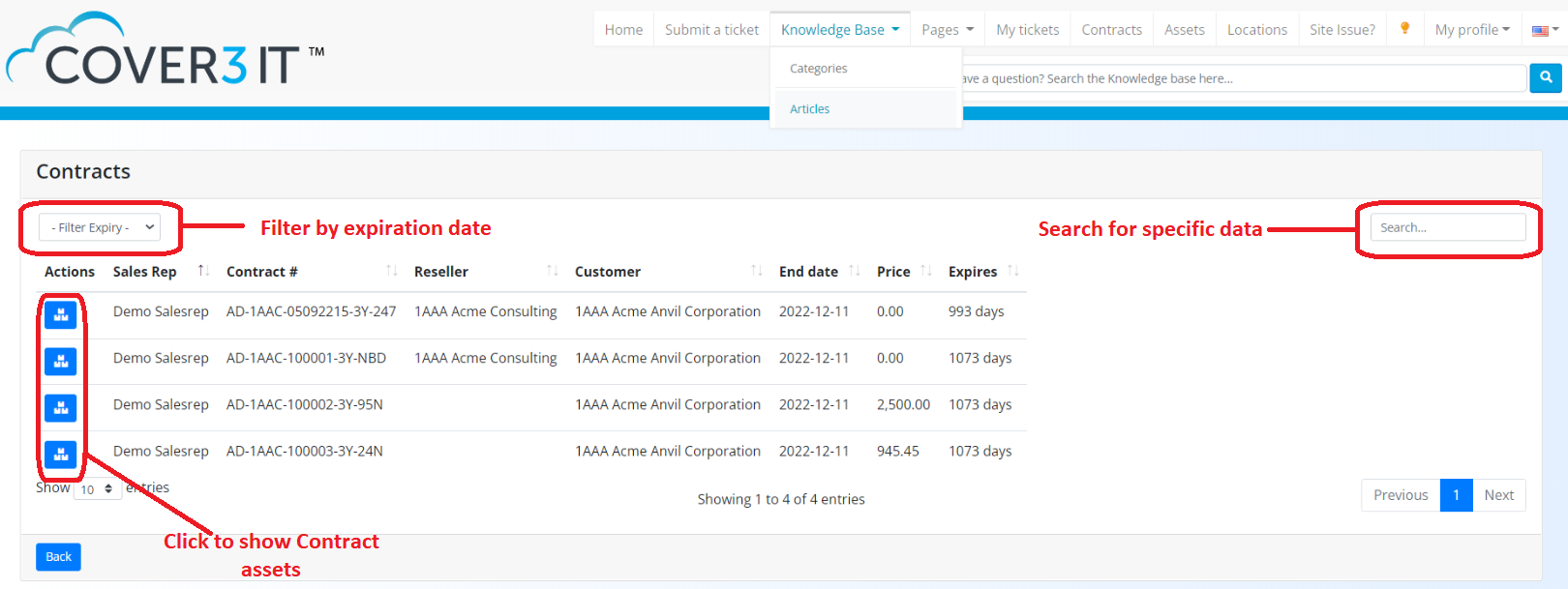Select Articles from Knowledge Base menu
Screen dimensions: 1568x589
click(x=810, y=109)
